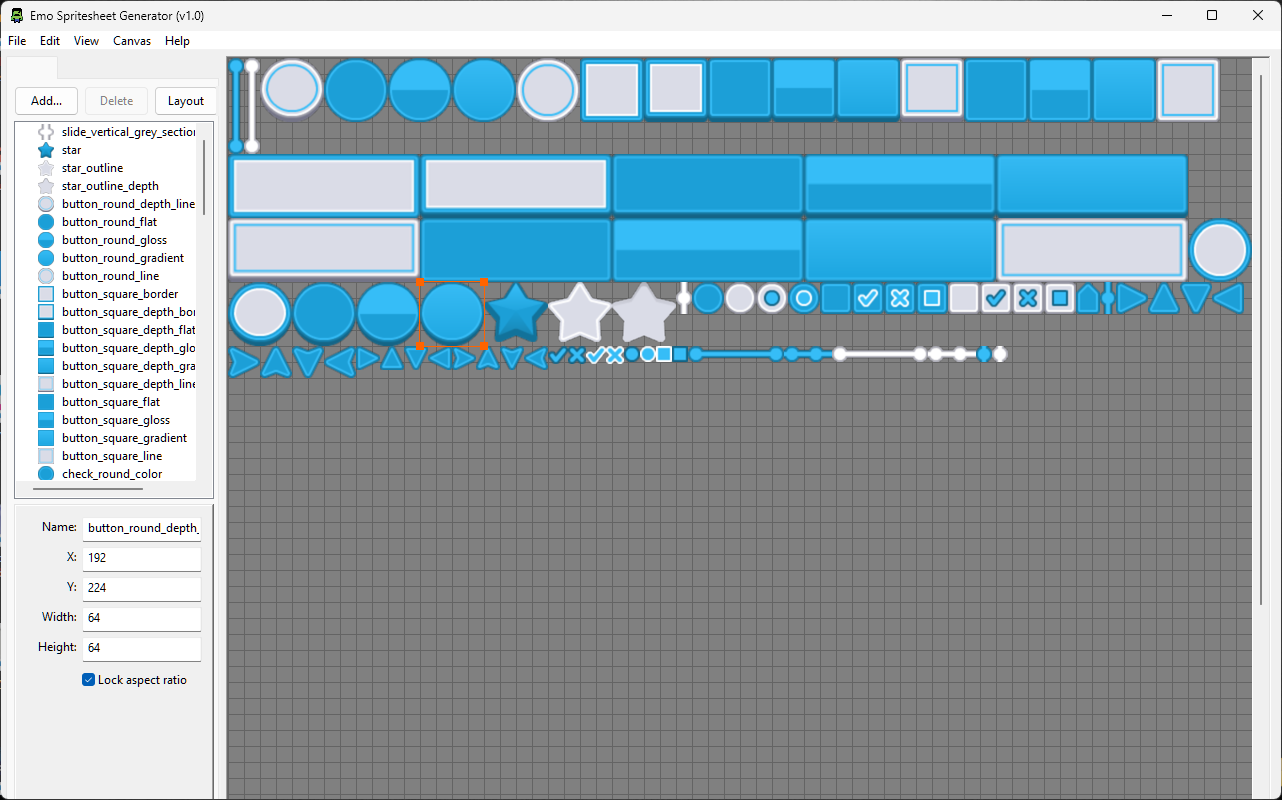This screenshot has width=1282, height=800.
Task: Click the button_square_flat icon in list
Action: click(x=45, y=402)
